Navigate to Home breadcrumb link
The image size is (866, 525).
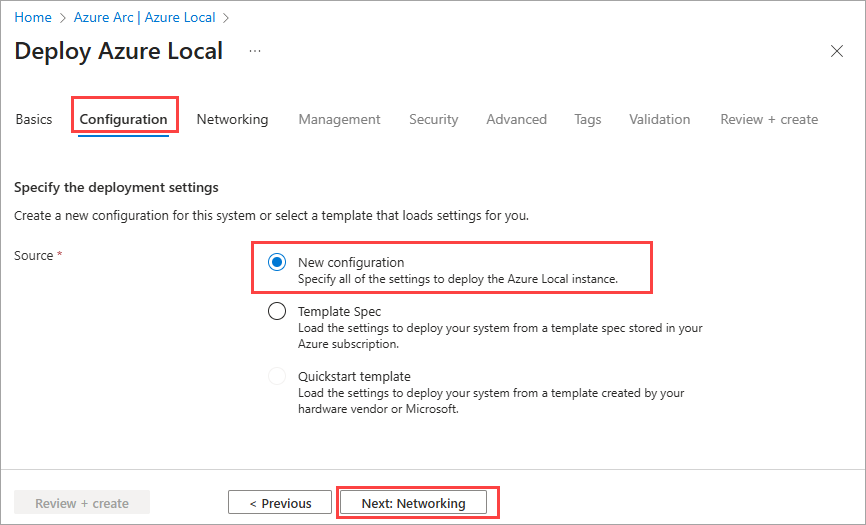point(33,18)
